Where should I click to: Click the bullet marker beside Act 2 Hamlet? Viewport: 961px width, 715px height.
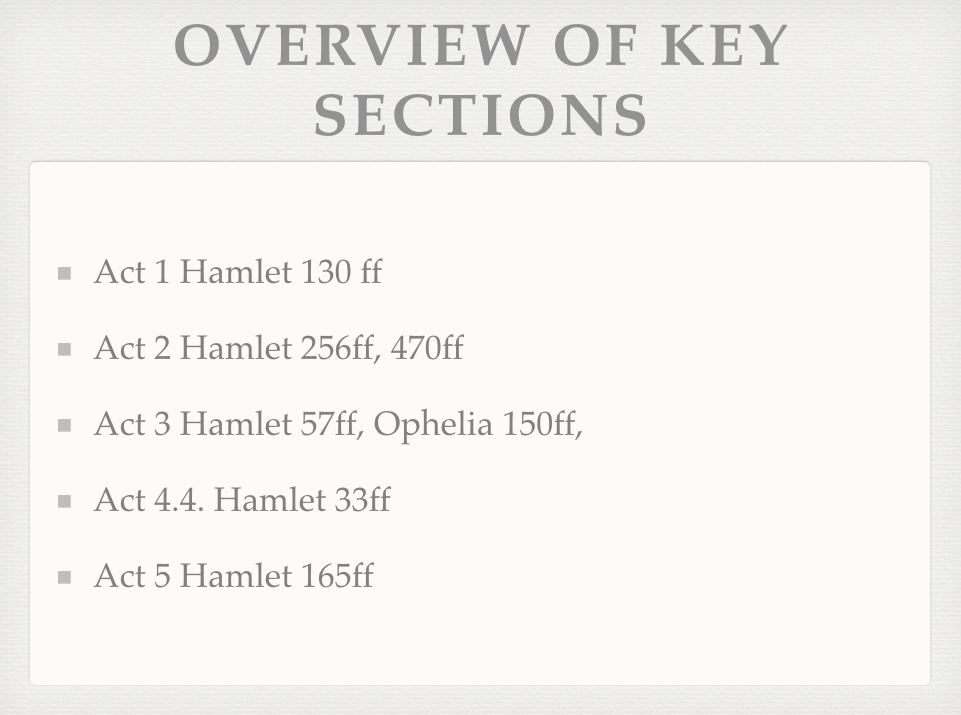[65, 349]
